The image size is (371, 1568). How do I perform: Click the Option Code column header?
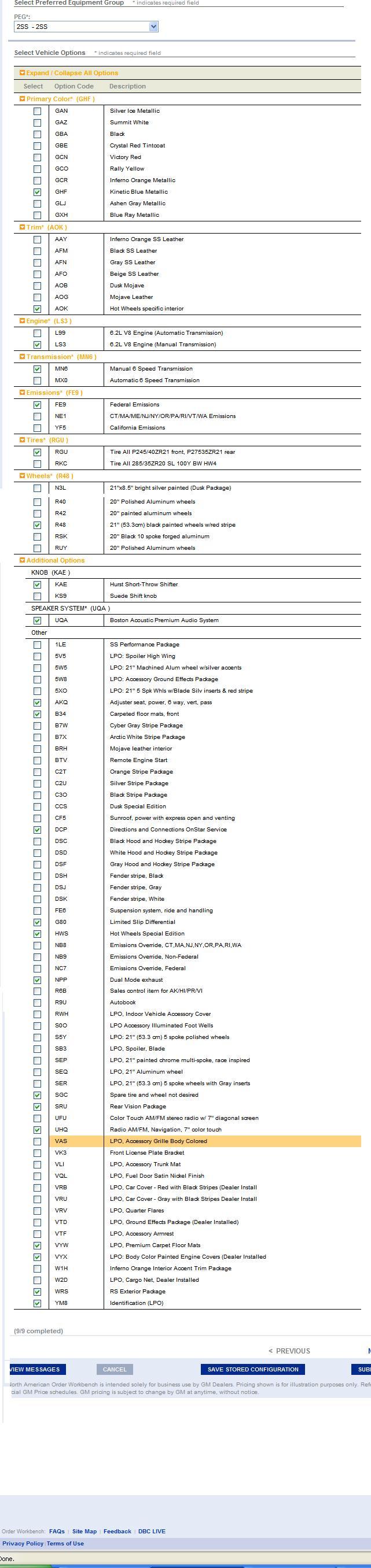pos(74,86)
